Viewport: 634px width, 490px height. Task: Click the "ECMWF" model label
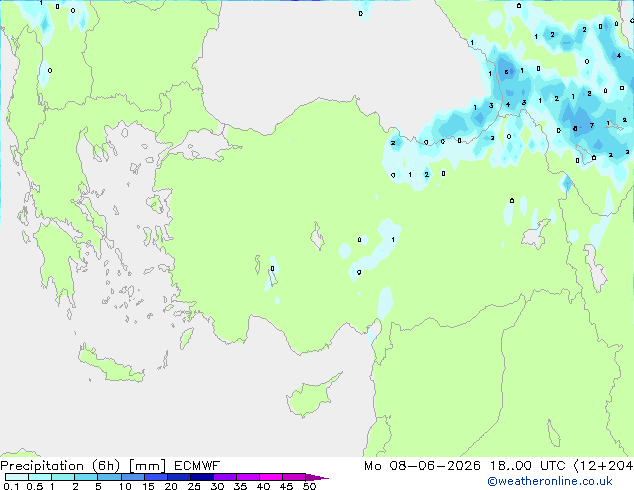coord(197,466)
